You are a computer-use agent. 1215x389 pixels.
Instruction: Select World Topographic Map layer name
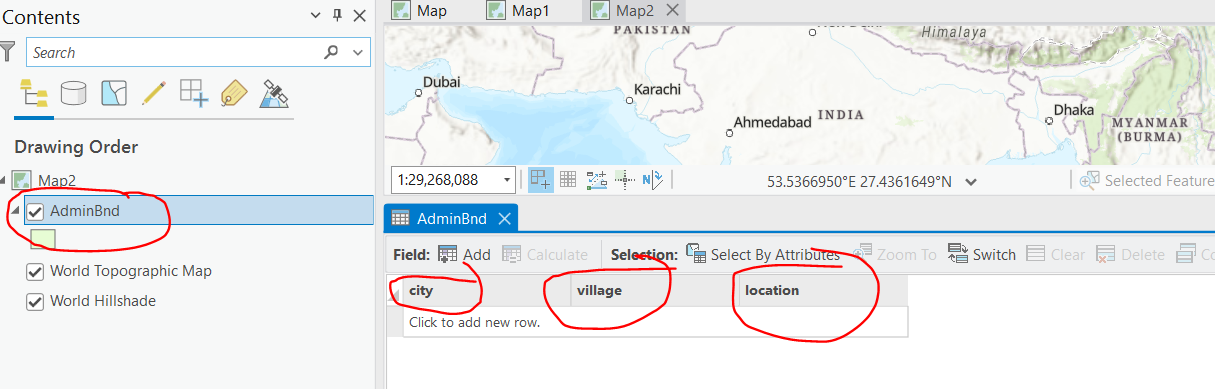(x=131, y=271)
